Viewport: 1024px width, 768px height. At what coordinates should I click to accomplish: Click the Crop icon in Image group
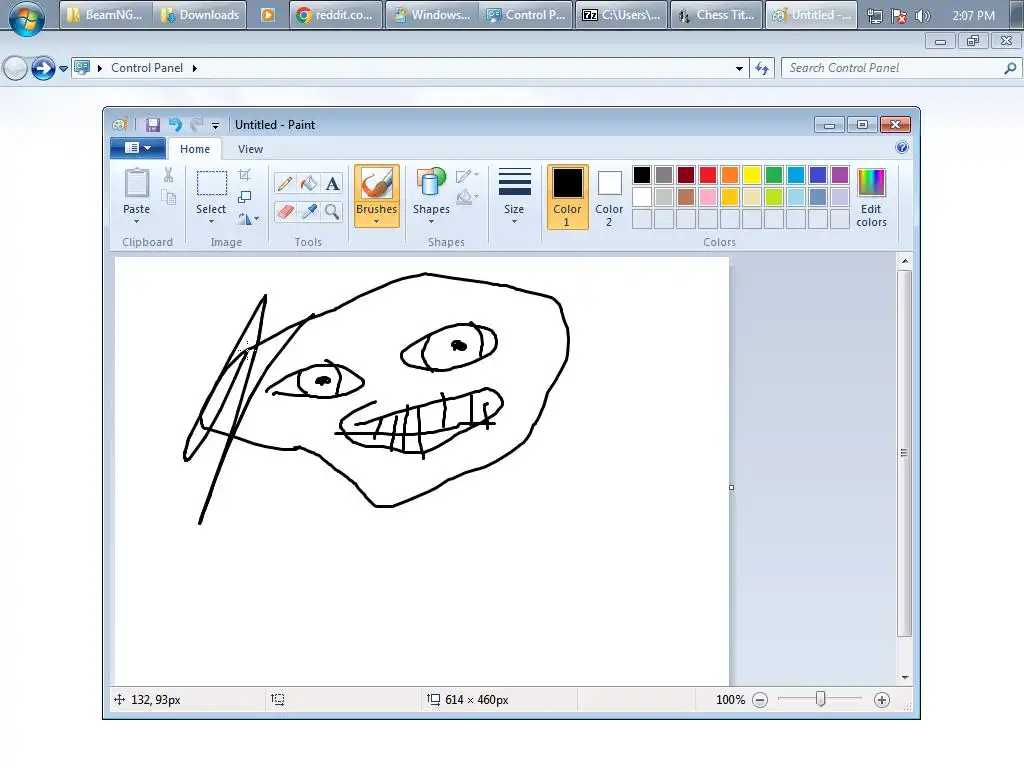244,174
